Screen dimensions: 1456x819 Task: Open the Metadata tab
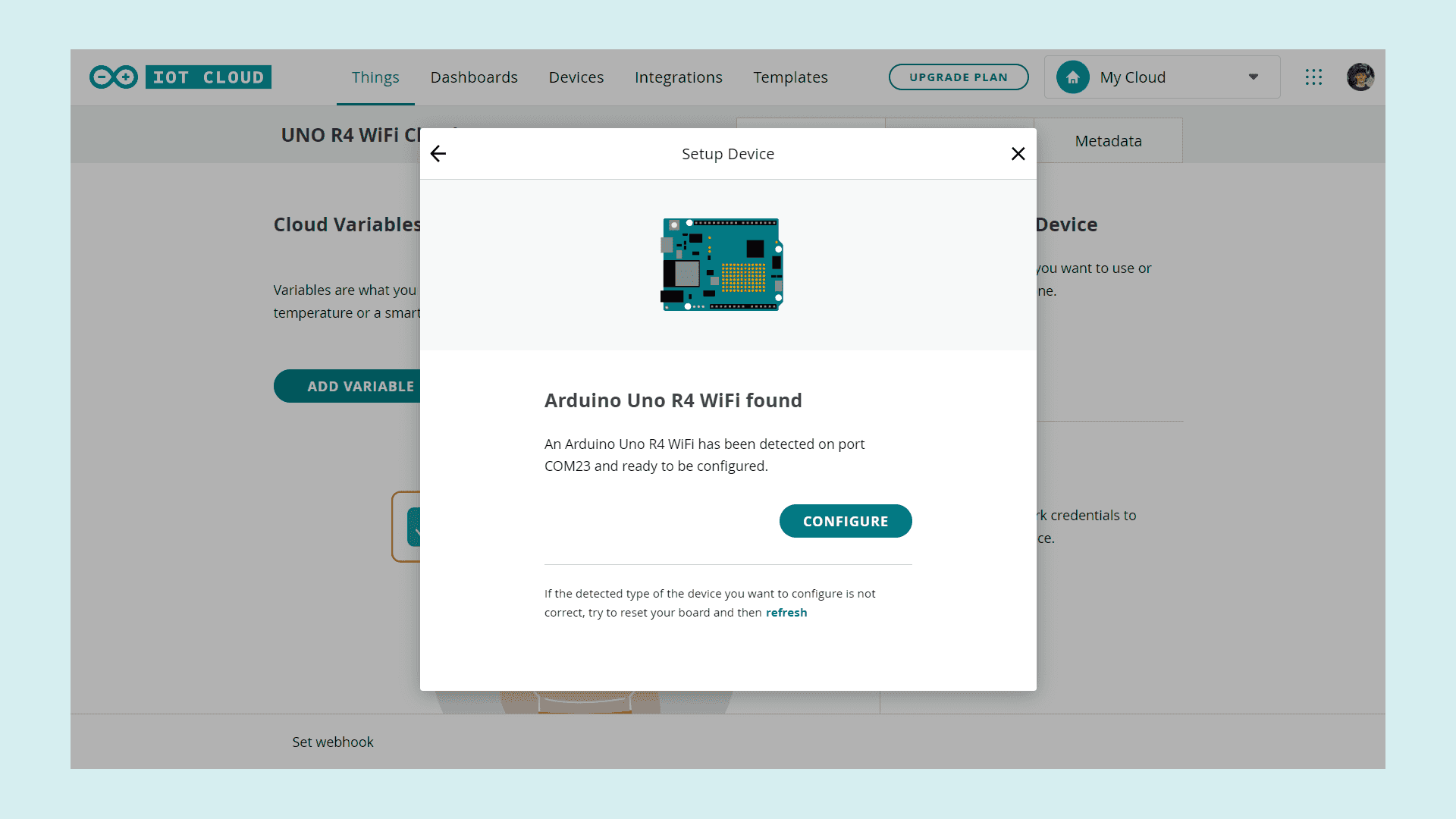pyautogui.click(x=1108, y=141)
